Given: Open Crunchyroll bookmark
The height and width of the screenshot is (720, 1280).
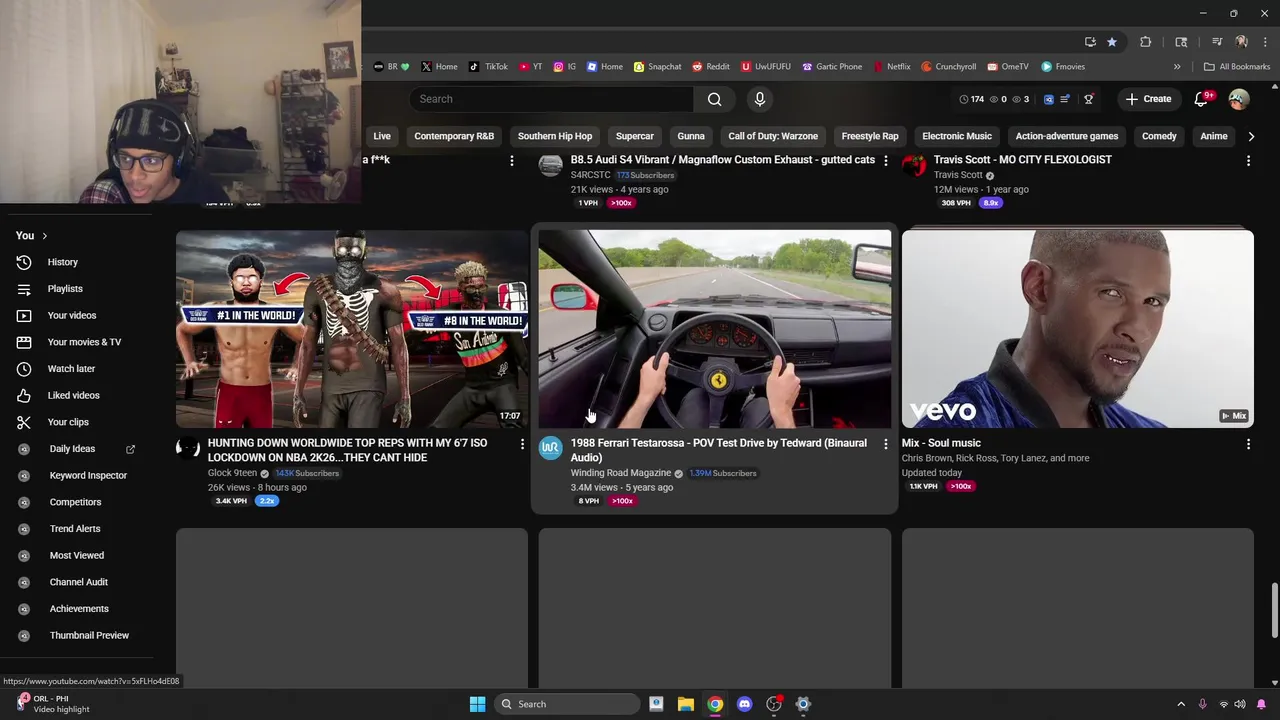Looking at the screenshot, I should [x=948, y=67].
